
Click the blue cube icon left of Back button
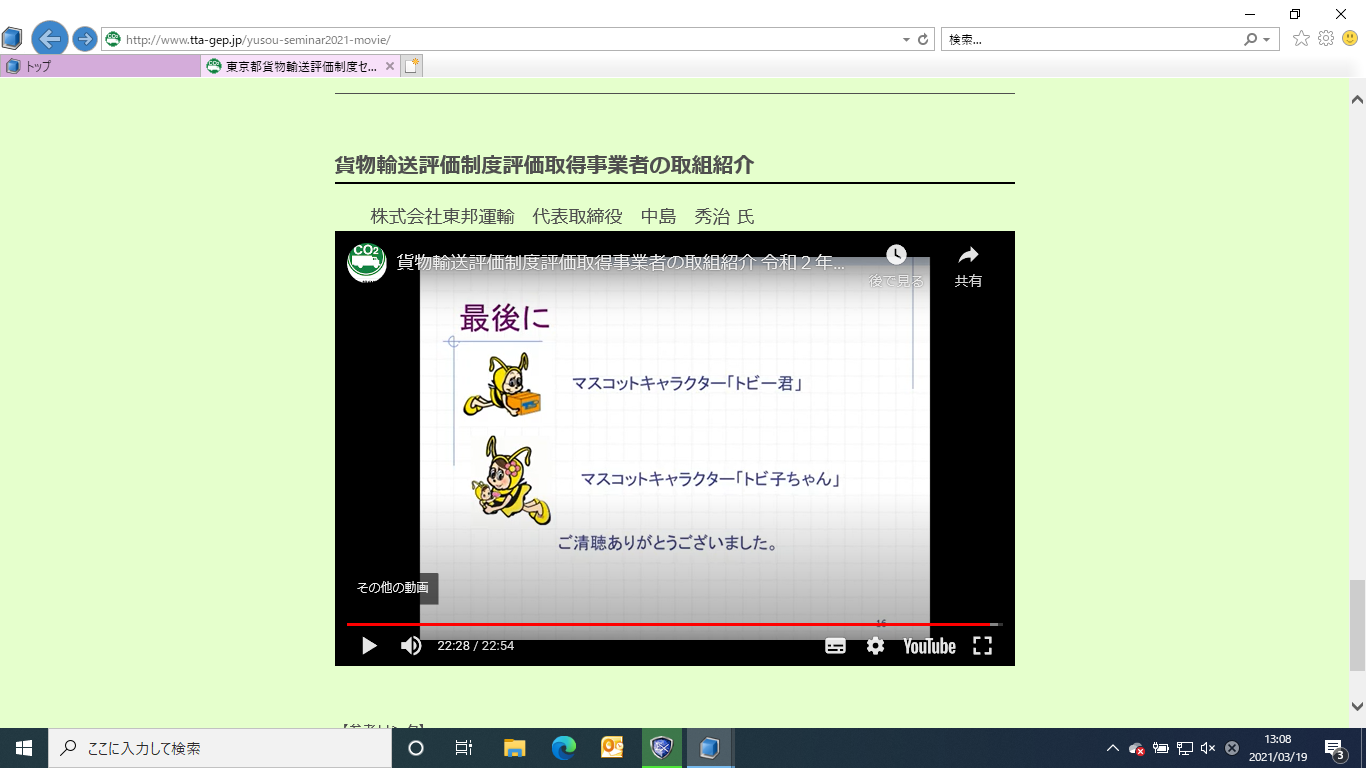[x=11, y=39]
